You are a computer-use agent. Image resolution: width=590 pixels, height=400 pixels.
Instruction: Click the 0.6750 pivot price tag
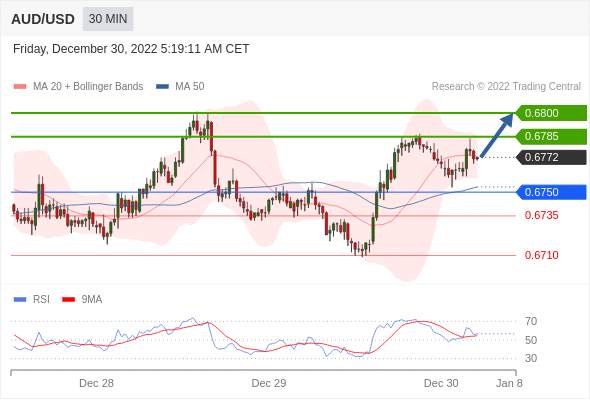[x=551, y=192]
